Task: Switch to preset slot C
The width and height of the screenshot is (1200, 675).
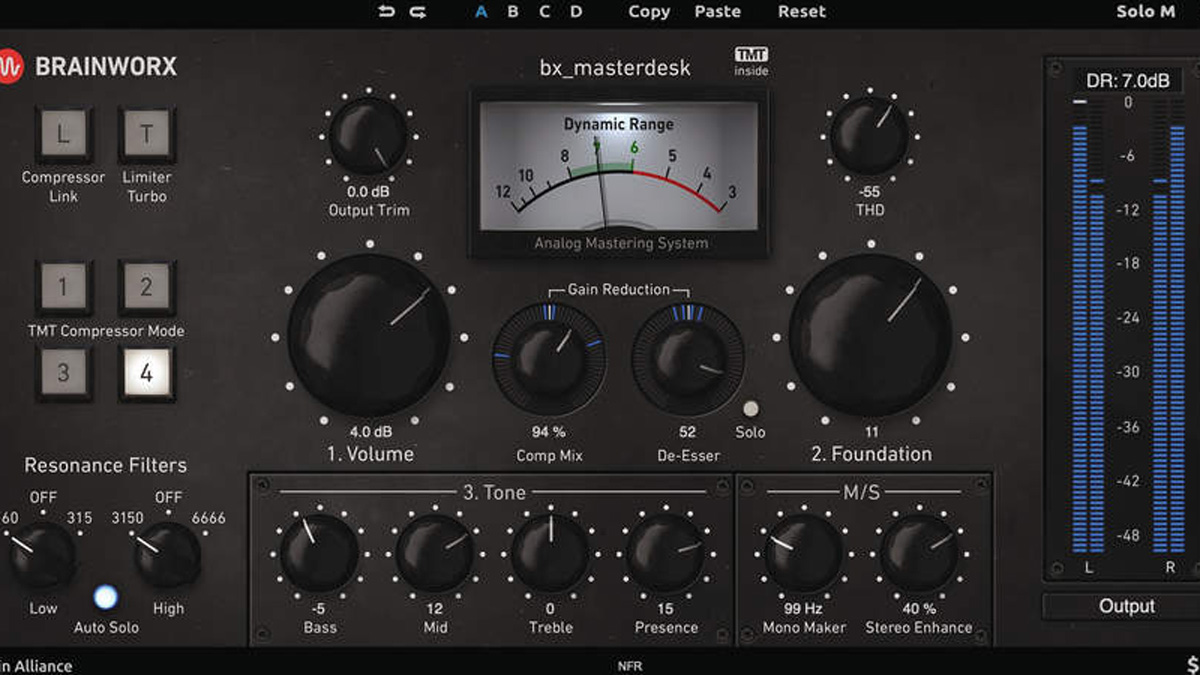Action: click(543, 12)
